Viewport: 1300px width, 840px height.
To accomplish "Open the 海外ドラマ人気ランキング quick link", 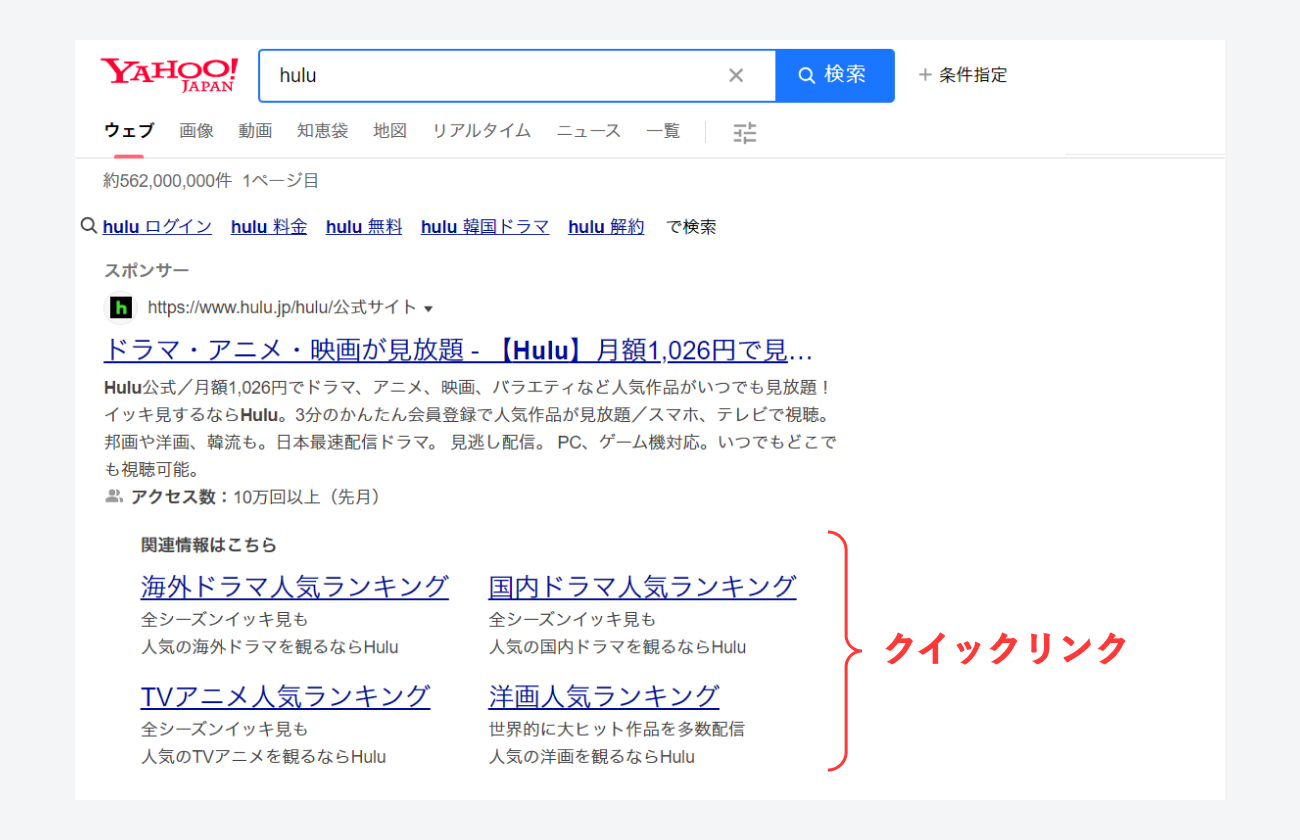I will click(295, 586).
